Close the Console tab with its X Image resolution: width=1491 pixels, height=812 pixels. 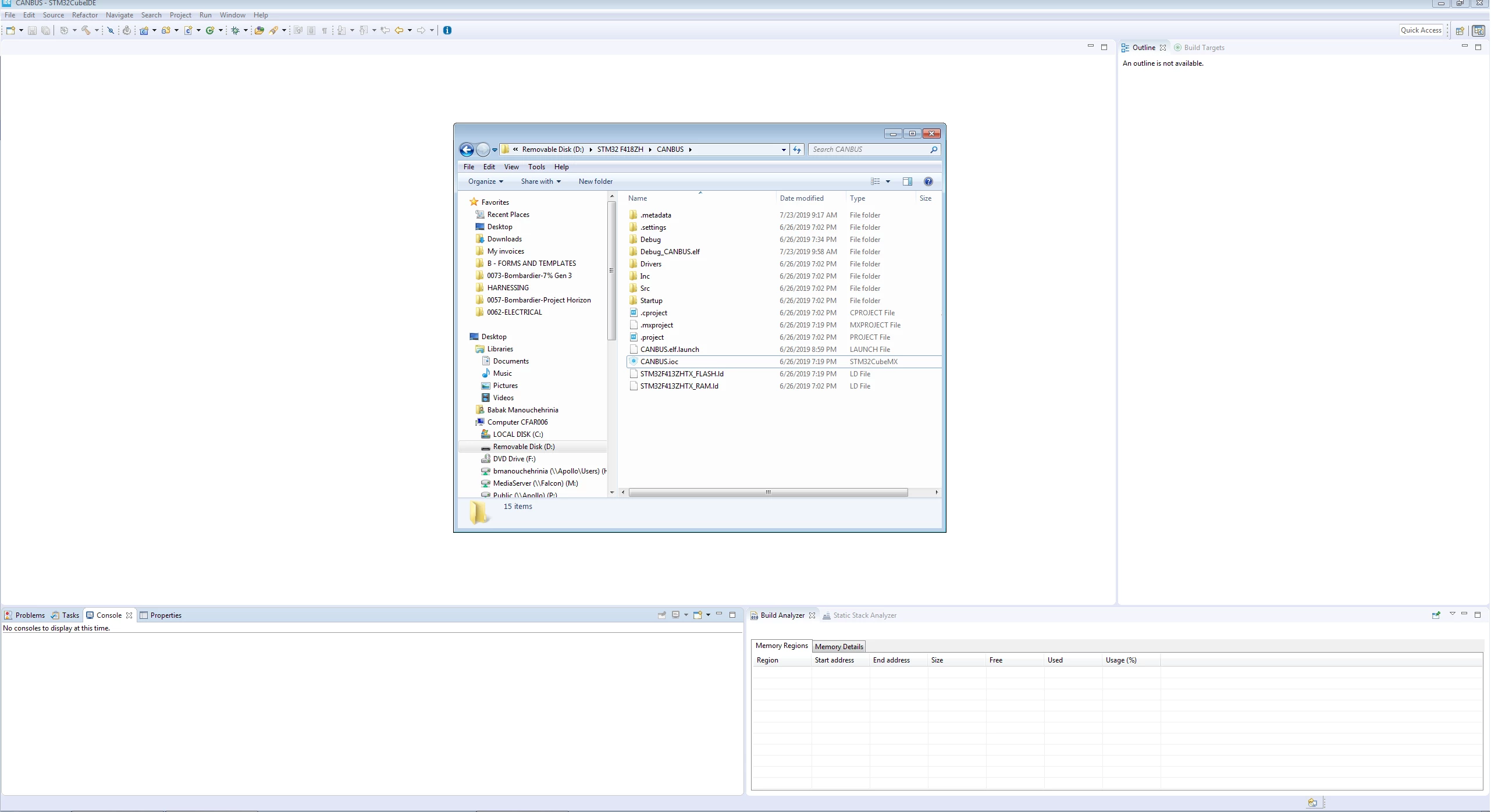click(x=129, y=615)
